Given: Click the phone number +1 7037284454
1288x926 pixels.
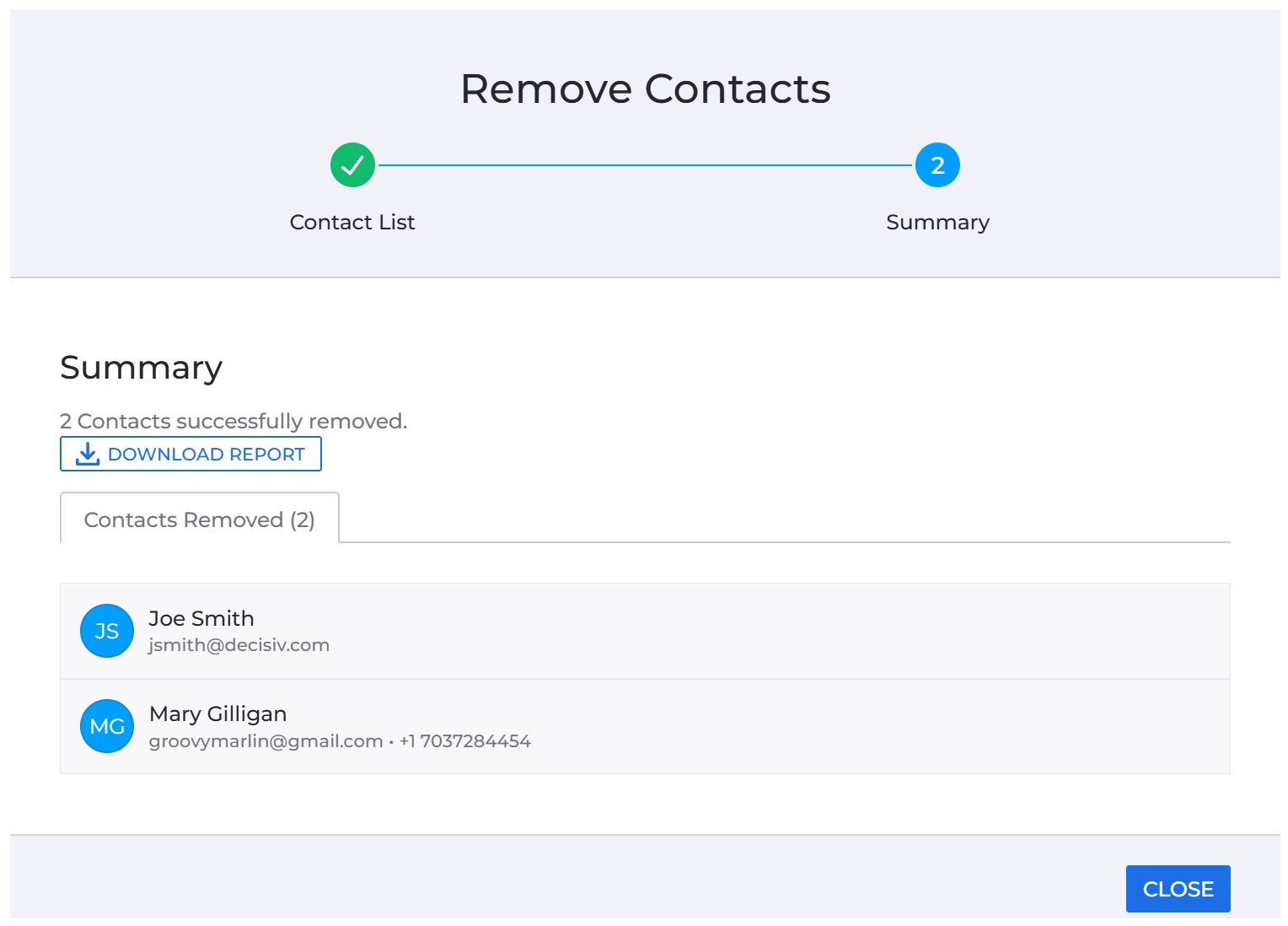Looking at the screenshot, I should pos(465,741).
